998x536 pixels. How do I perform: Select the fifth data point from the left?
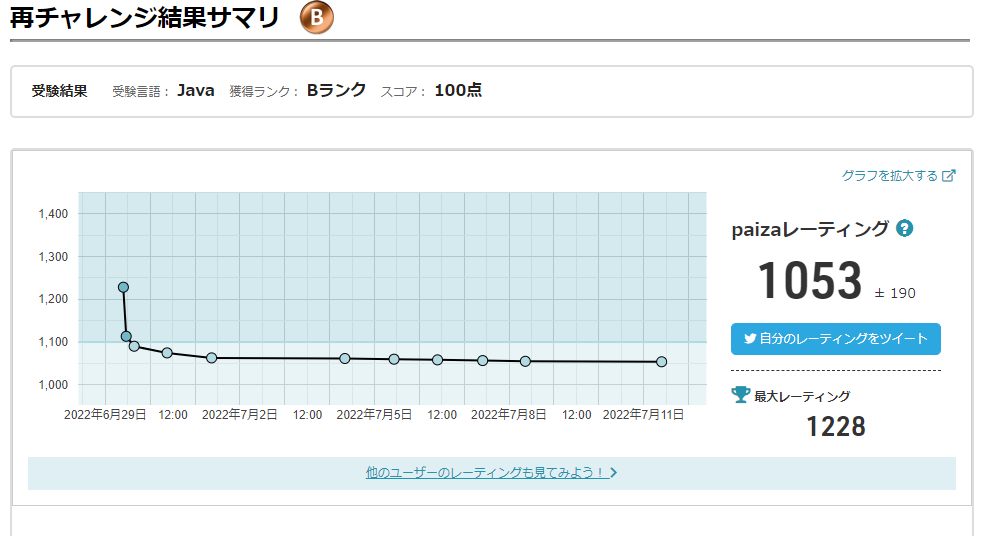point(211,357)
